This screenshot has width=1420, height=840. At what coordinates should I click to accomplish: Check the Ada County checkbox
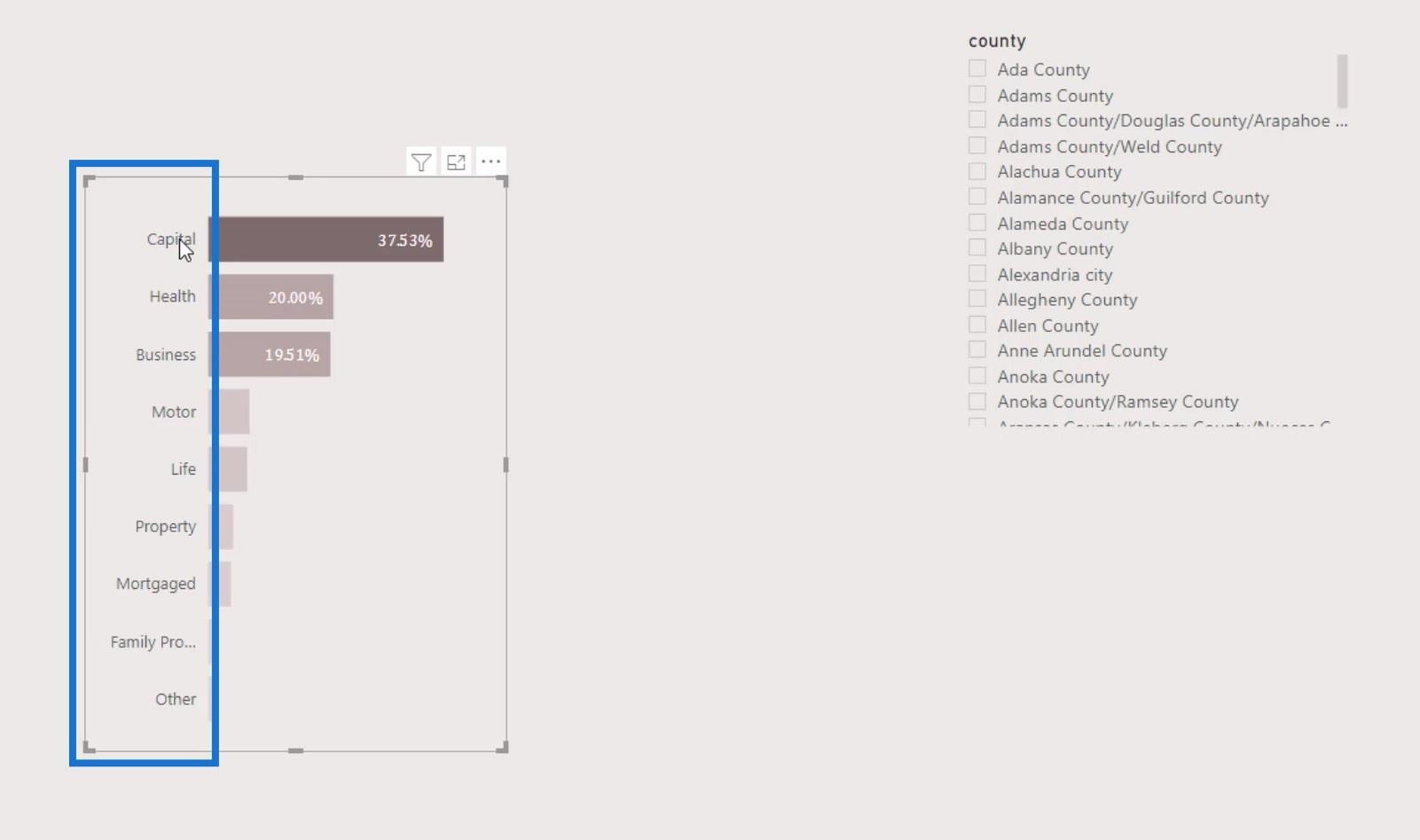click(x=977, y=68)
